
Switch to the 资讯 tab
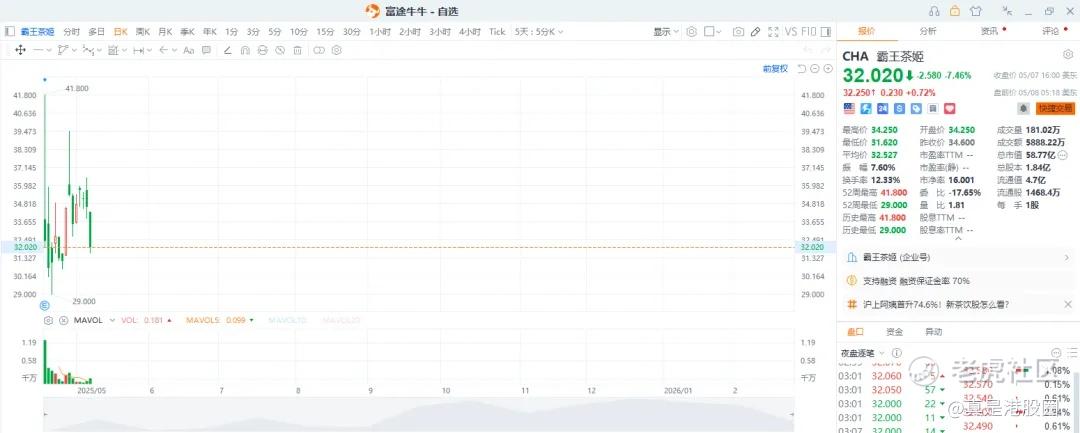989,31
